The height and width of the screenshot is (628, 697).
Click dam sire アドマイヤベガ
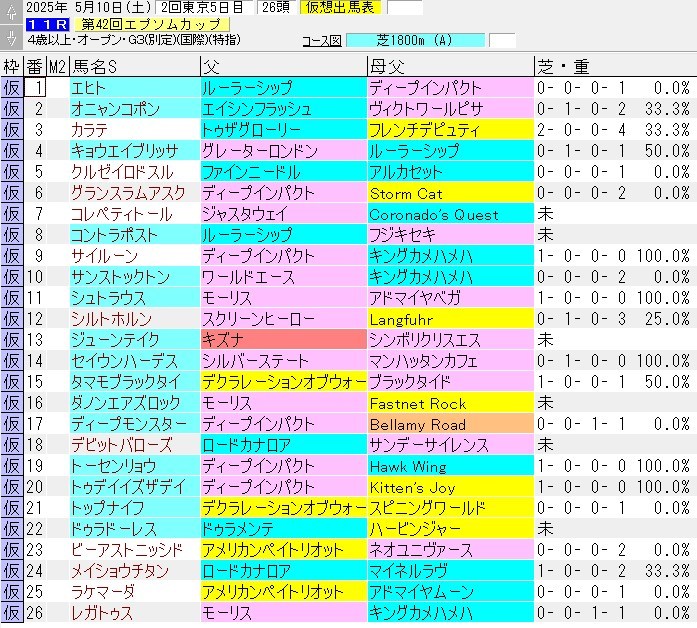(451, 298)
